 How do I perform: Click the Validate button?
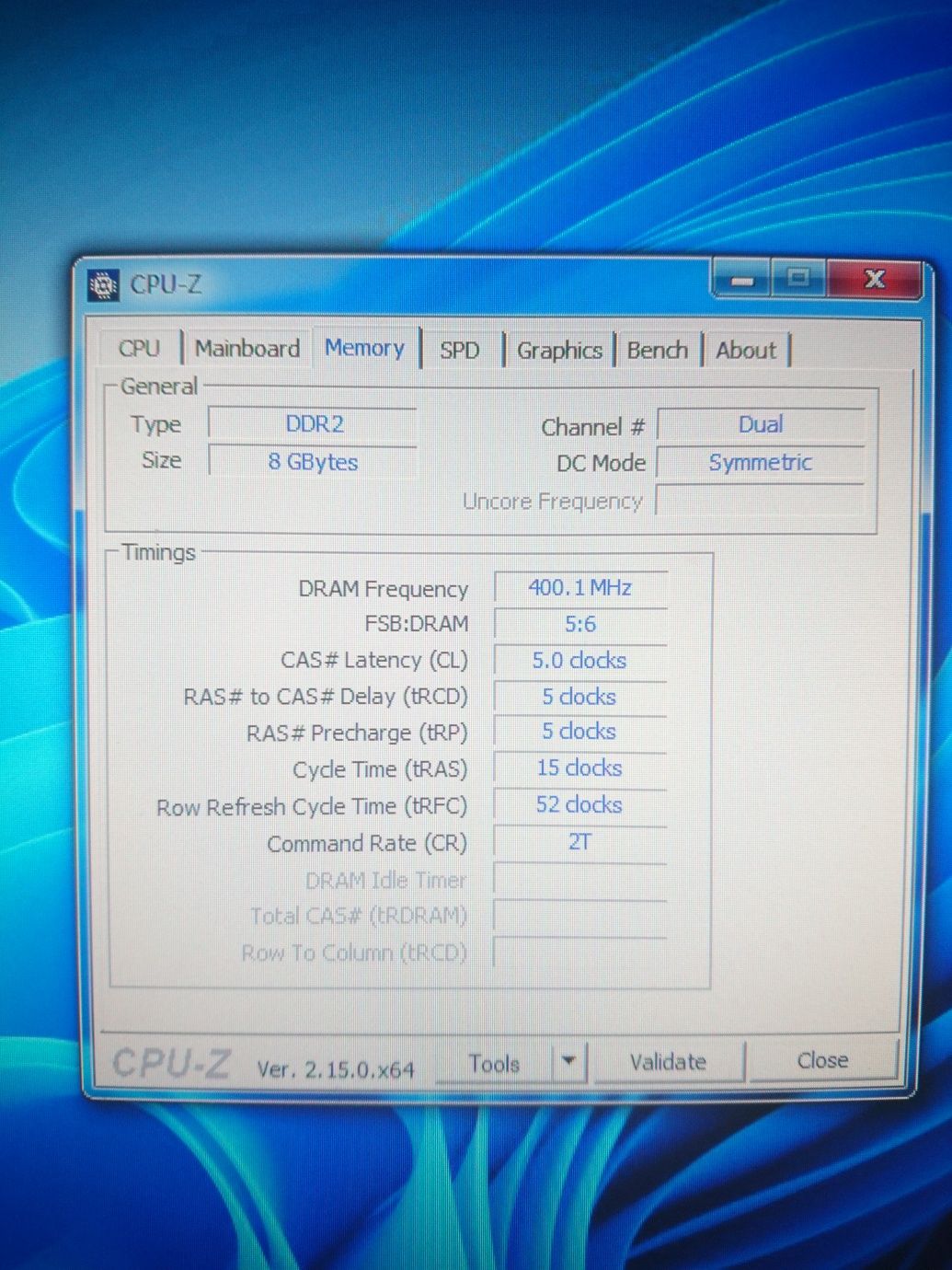(x=668, y=1062)
